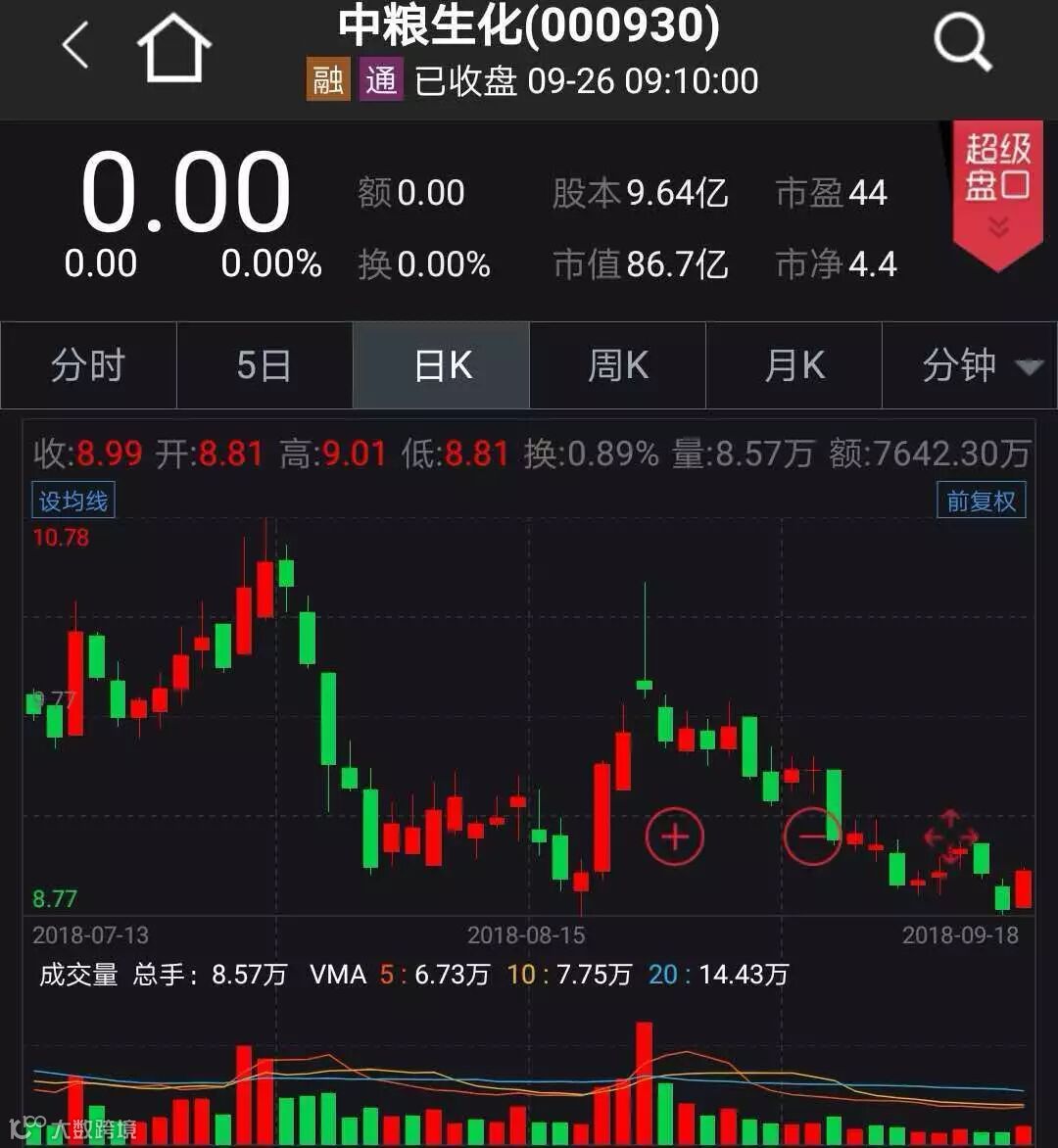Tap the 换0.00% turnover value

(424, 263)
